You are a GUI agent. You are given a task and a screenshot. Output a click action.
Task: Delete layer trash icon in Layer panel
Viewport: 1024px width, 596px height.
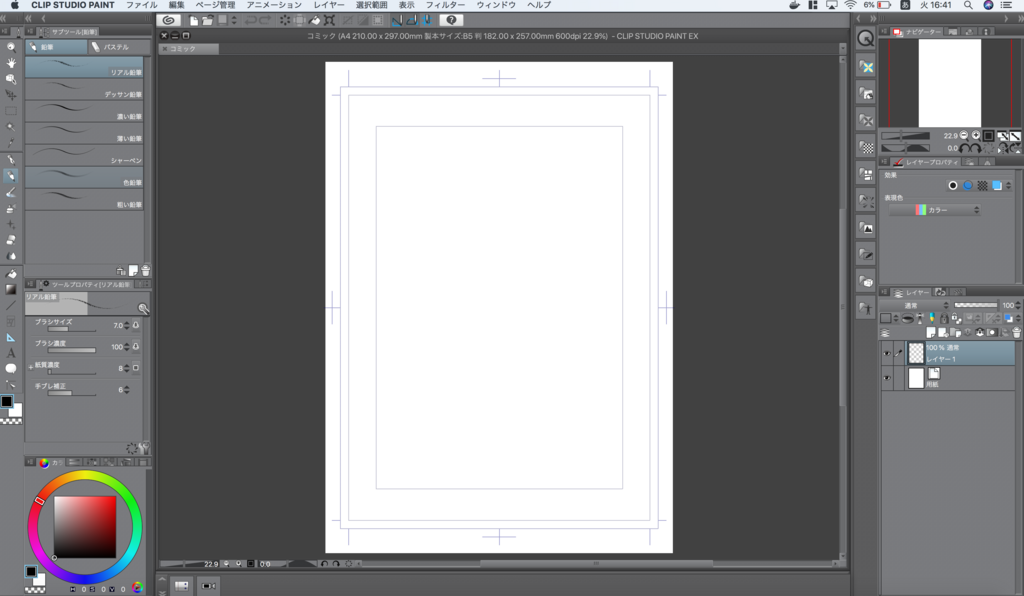click(1016, 332)
